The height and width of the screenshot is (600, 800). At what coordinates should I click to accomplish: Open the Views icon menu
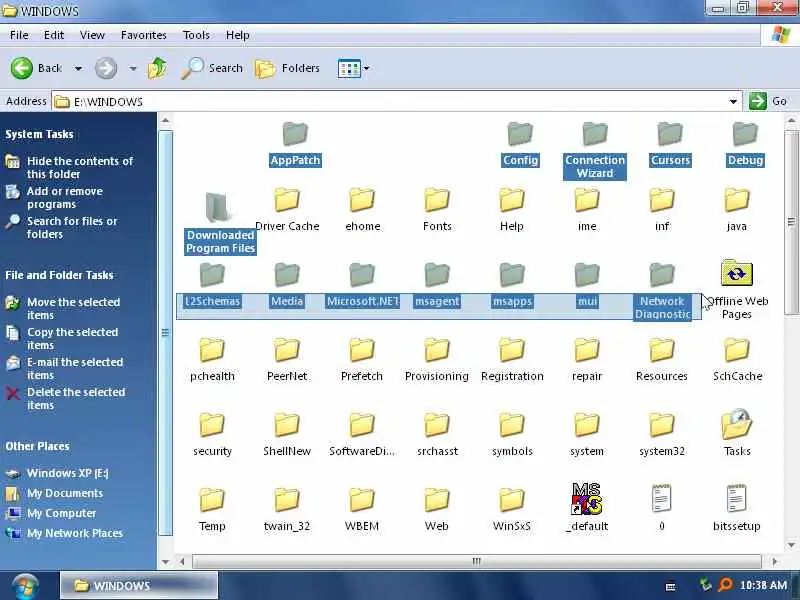pos(349,68)
